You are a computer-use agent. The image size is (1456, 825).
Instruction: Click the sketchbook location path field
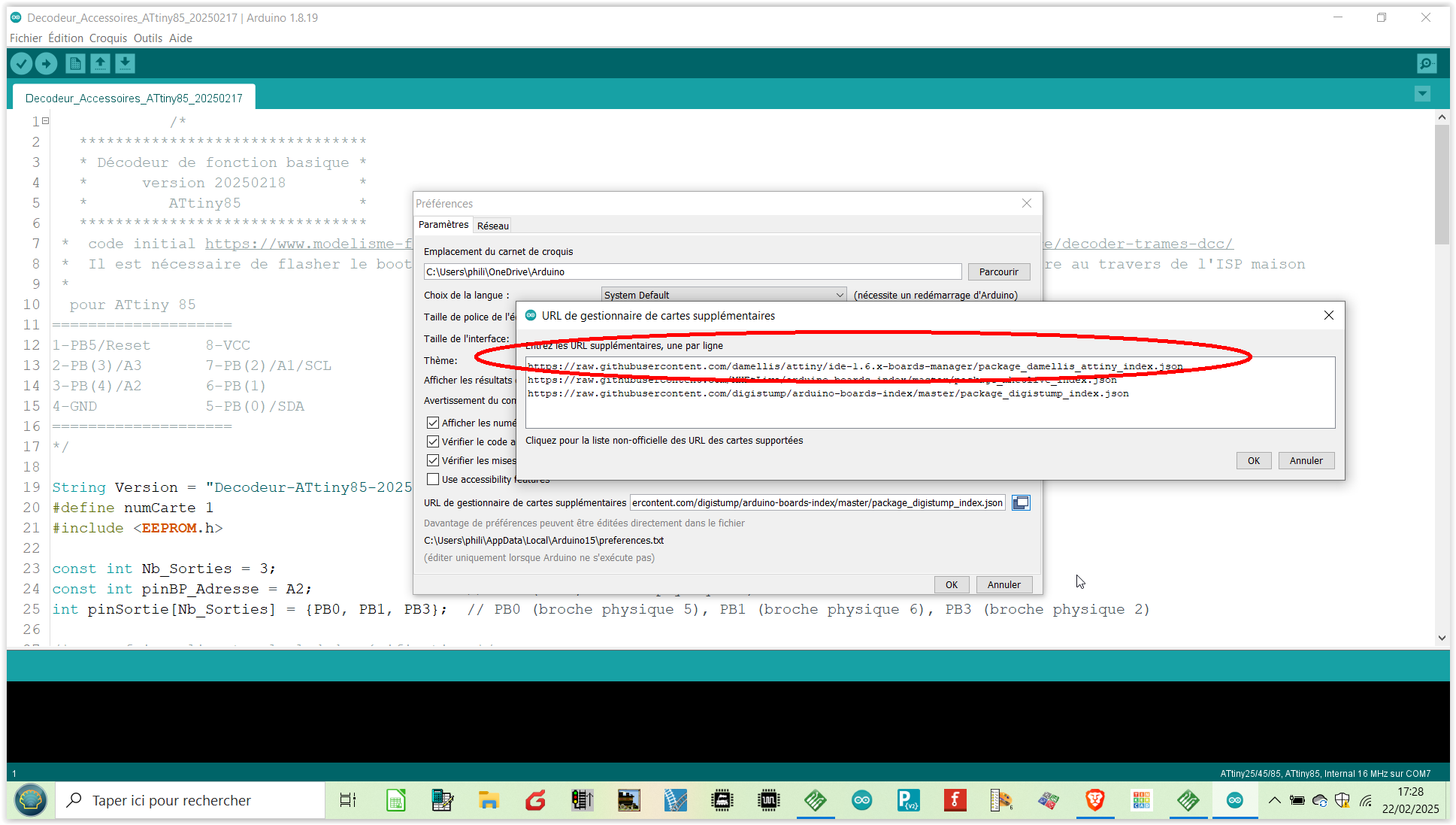[x=692, y=271]
